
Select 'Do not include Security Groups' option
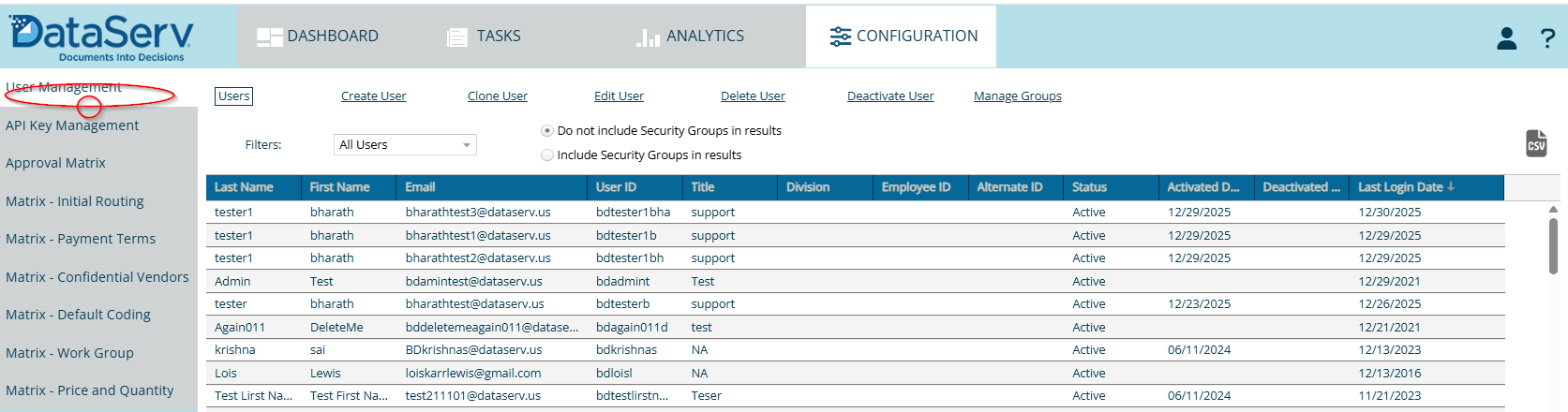click(547, 131)
